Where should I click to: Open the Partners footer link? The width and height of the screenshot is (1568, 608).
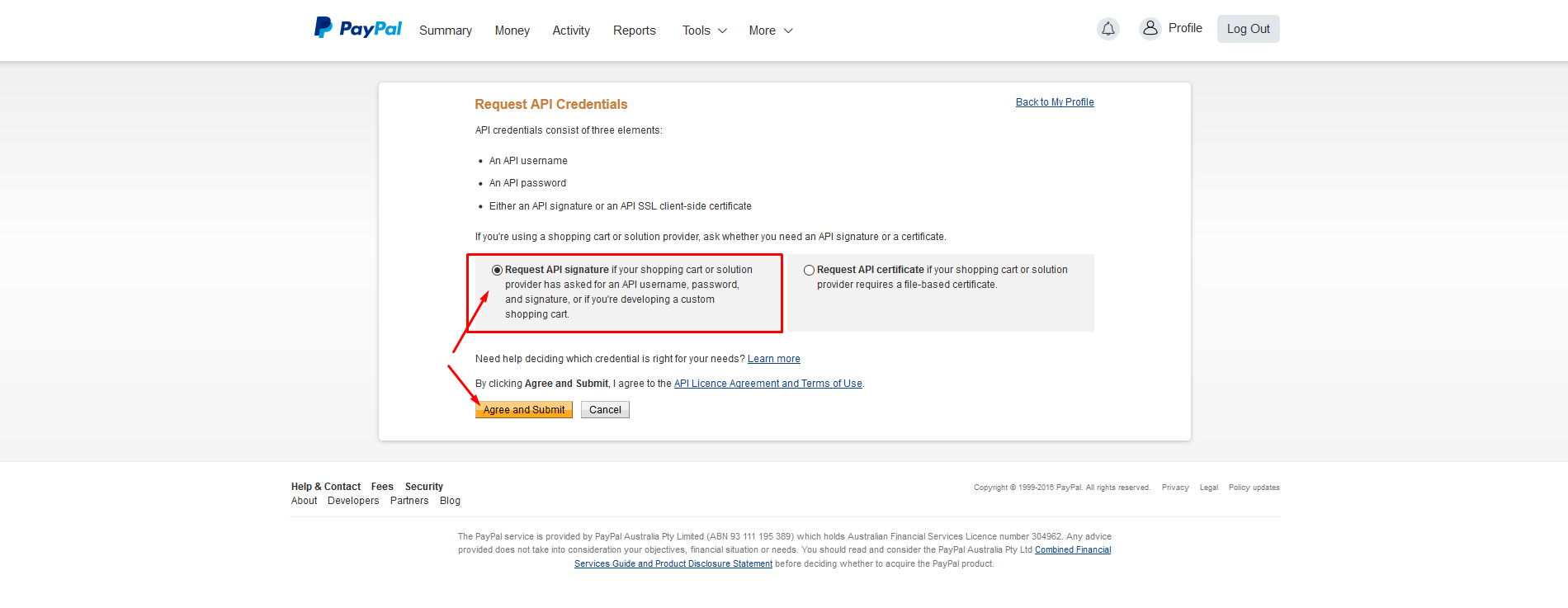[x=409, y=501]
